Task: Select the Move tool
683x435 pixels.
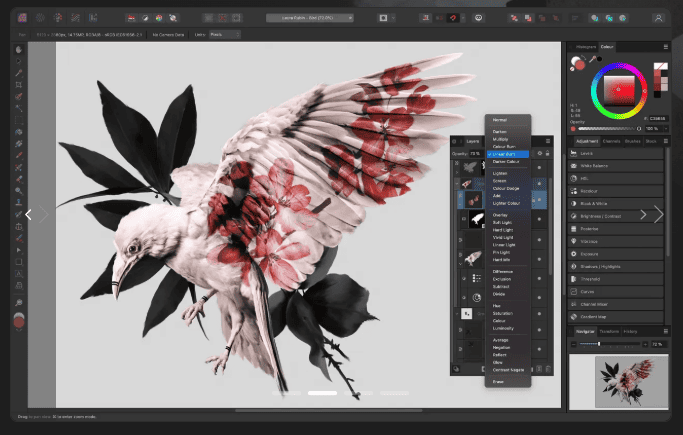Action: click(19, 61)
